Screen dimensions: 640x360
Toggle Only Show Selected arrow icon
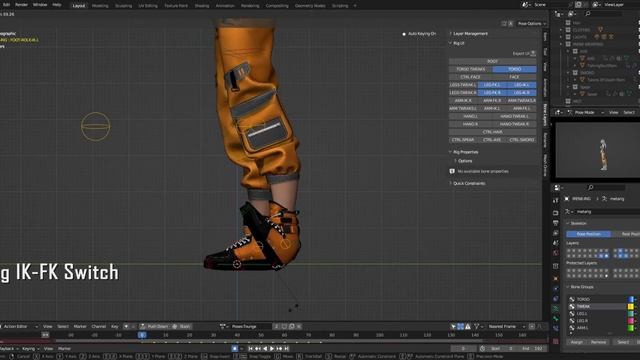453,327
